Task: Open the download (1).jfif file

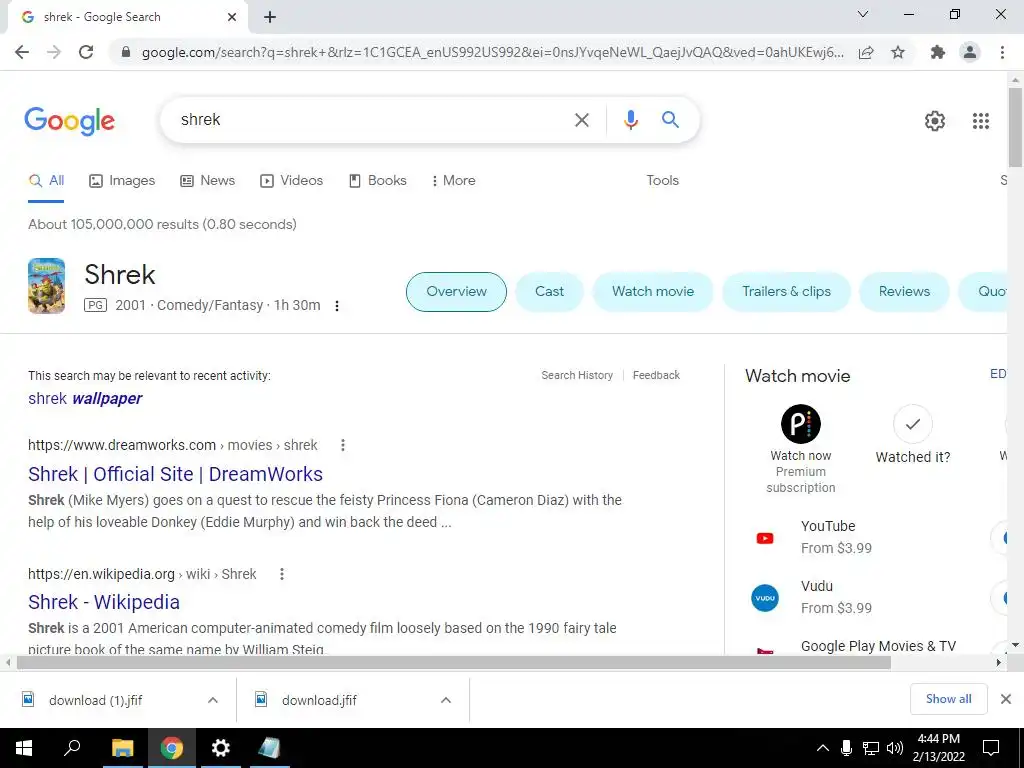Action: pos(95,700)
